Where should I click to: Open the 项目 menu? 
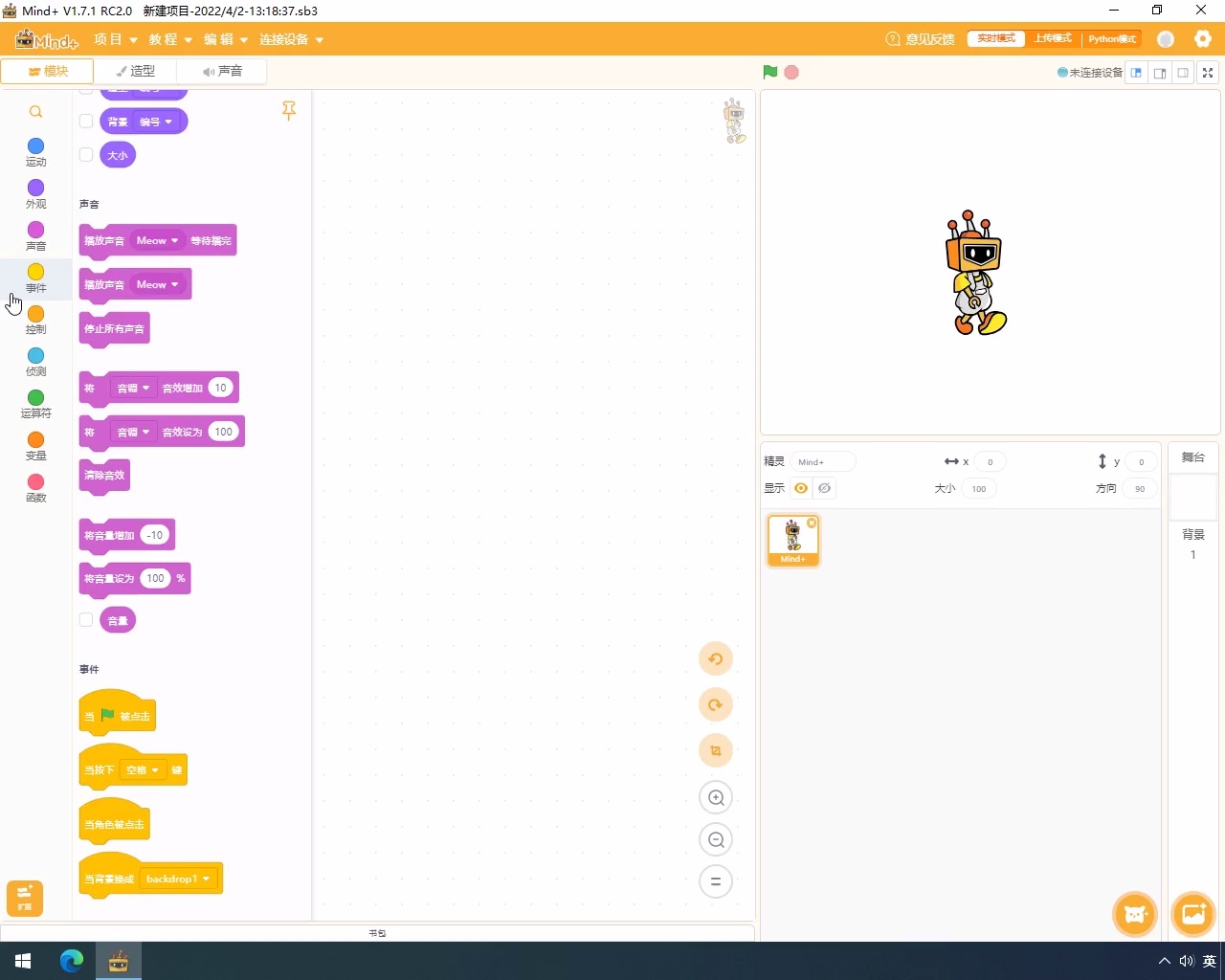point(115,39)
